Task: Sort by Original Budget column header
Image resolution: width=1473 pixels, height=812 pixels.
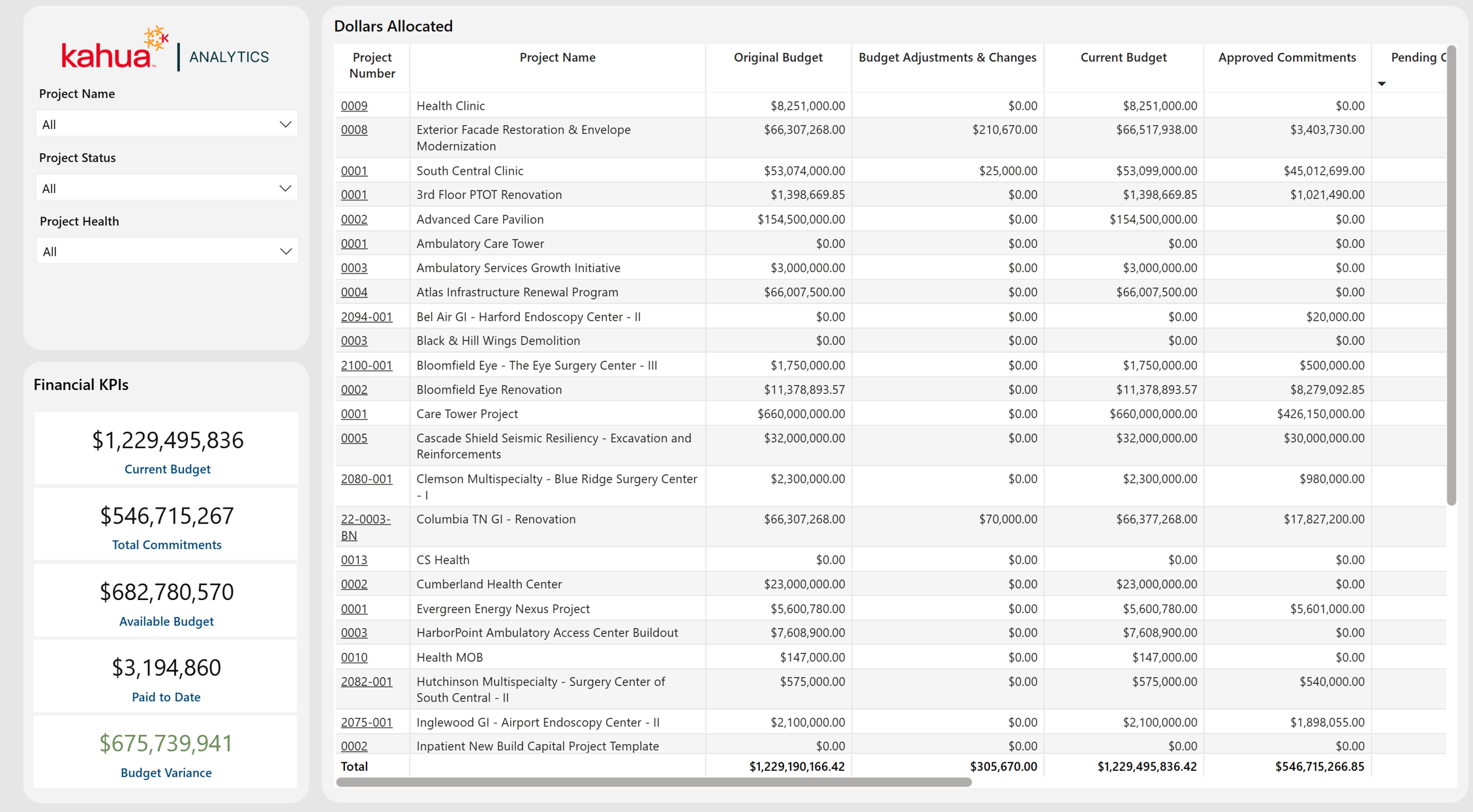Action: [778, 57]
